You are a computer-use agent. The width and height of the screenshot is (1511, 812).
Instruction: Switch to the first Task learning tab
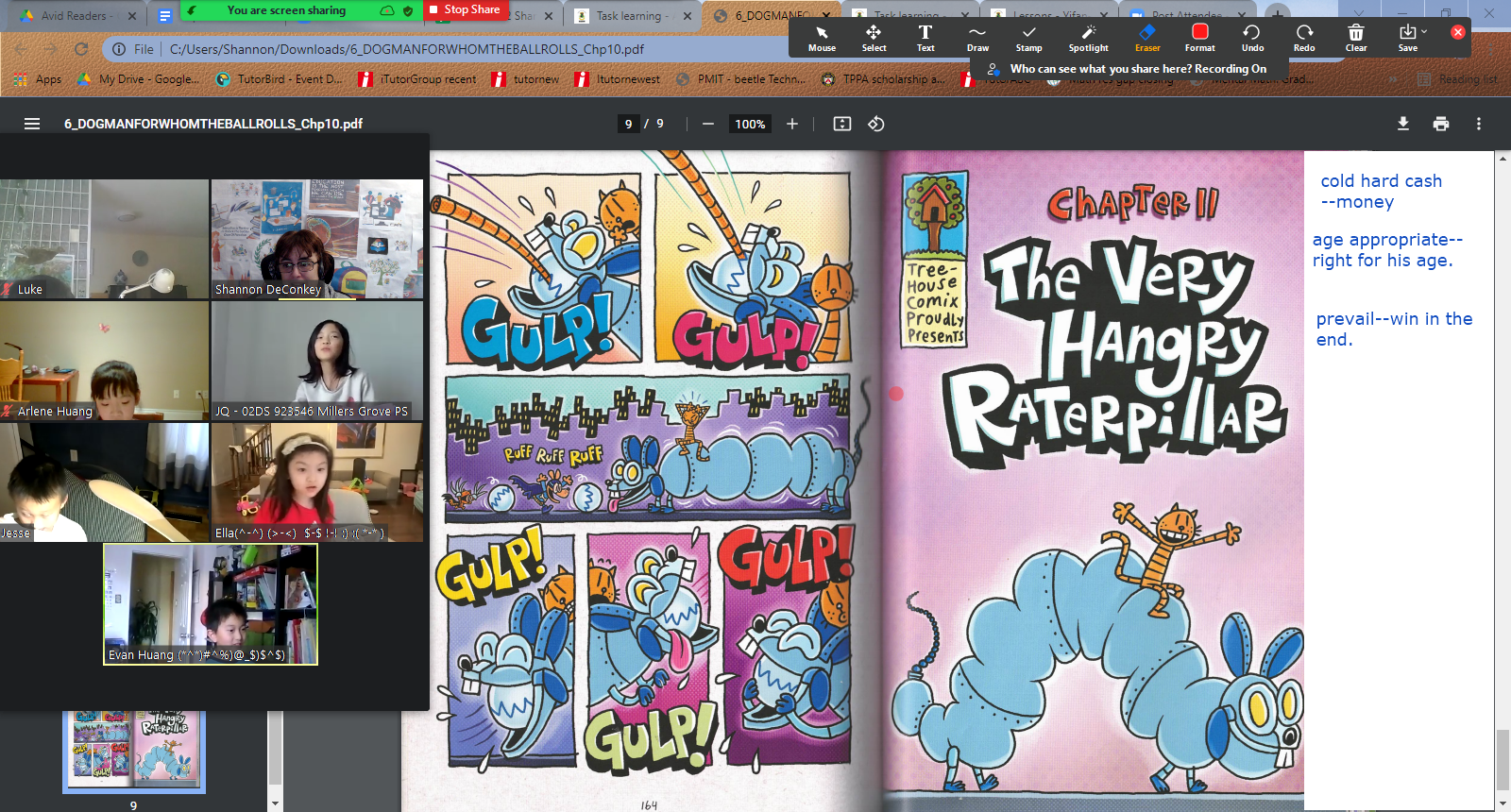(x=632, y=16)
